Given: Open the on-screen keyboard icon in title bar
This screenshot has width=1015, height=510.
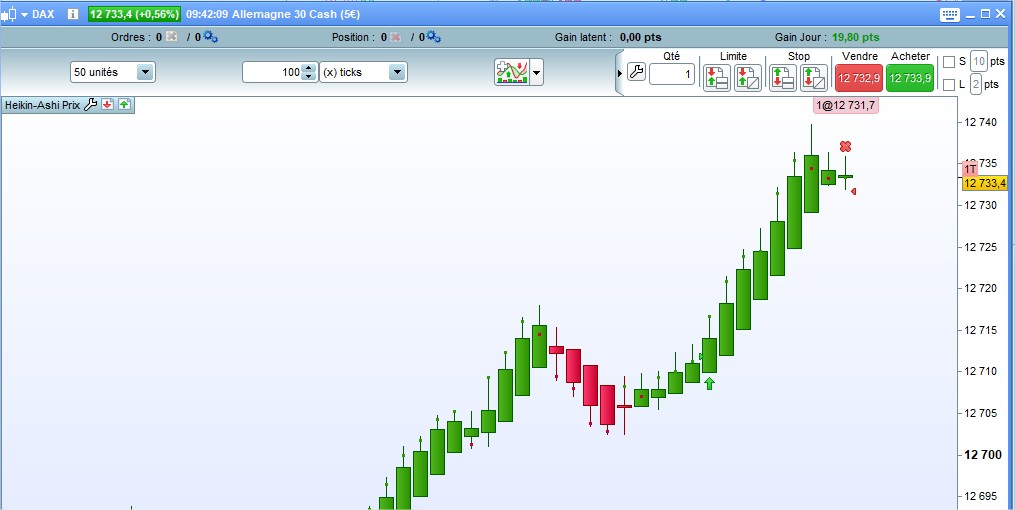Looking at the screenshot, I should 950,14.
